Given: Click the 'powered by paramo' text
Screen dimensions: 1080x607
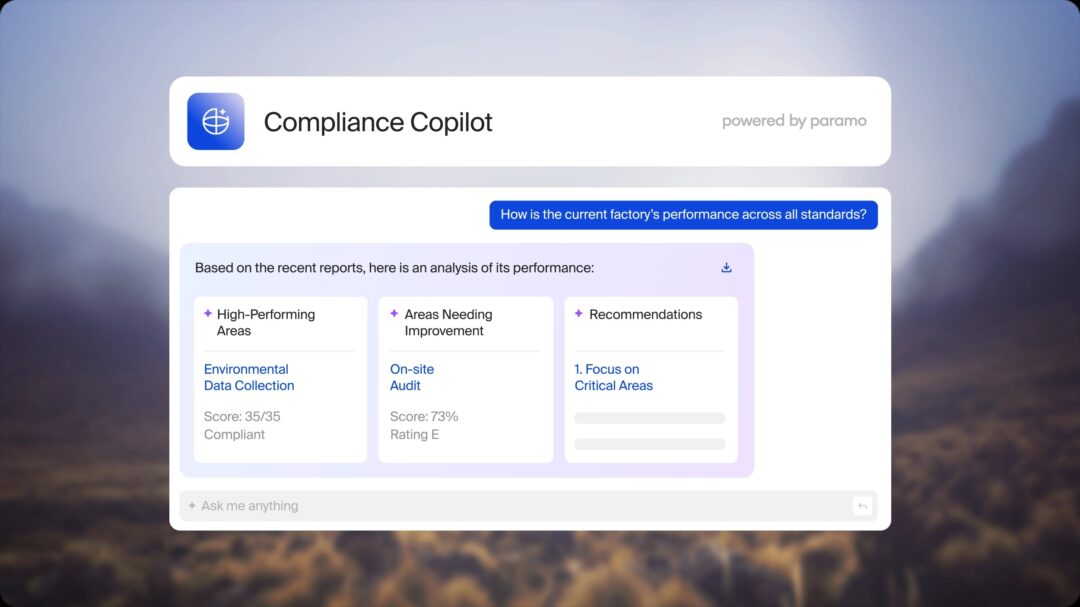Looking at the screenshot, I should pos(794,121).
